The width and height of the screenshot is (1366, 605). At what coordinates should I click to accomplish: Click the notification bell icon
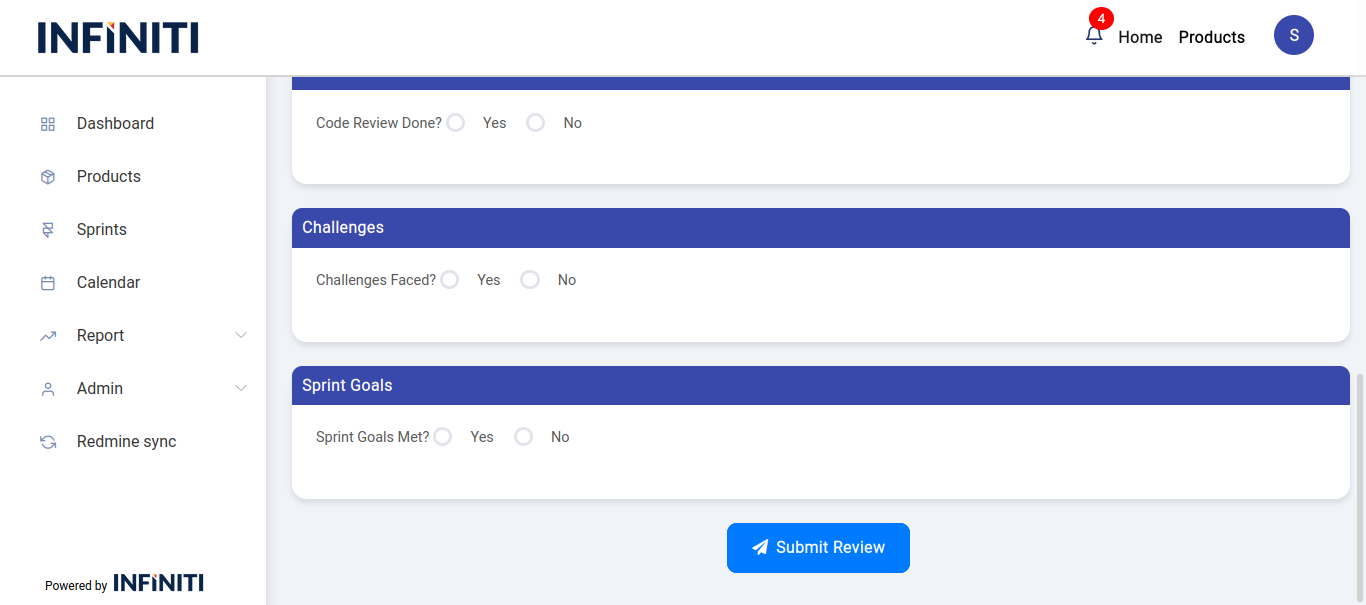1094,36
